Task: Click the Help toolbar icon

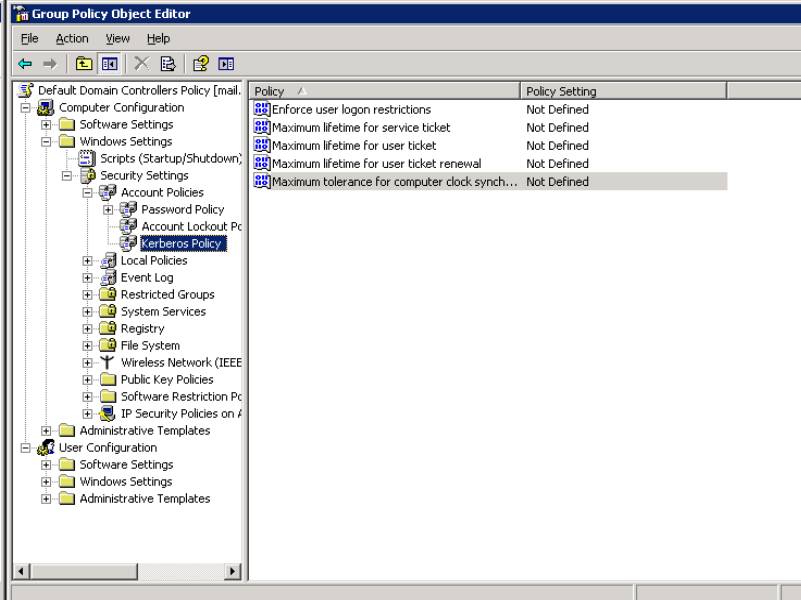Action: [200, 64]
